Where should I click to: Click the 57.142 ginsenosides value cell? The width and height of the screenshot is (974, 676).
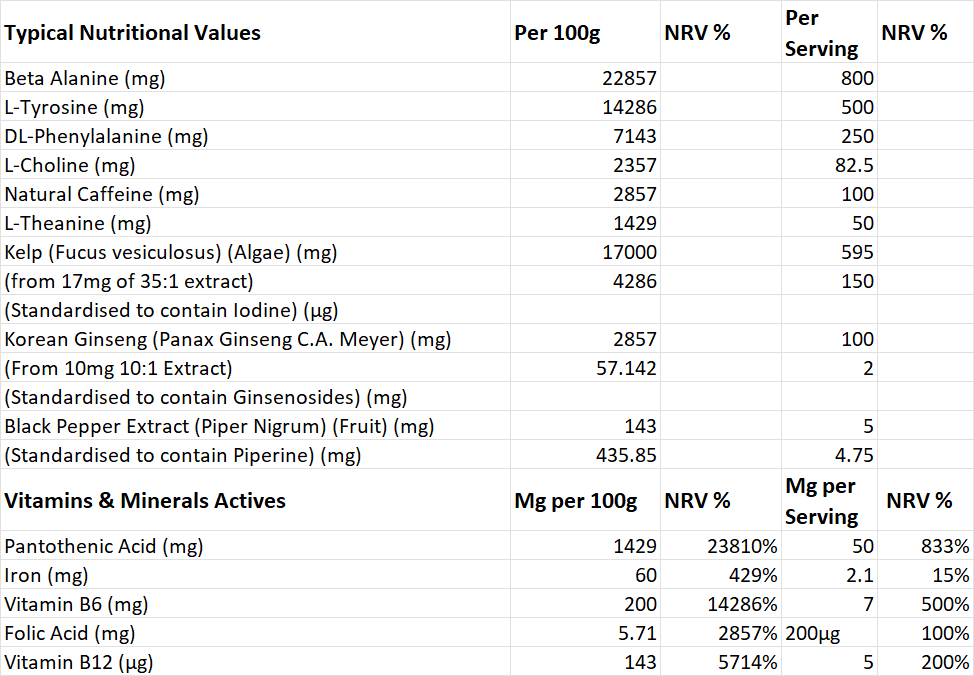pyautogui.click(x=585, y=368)
